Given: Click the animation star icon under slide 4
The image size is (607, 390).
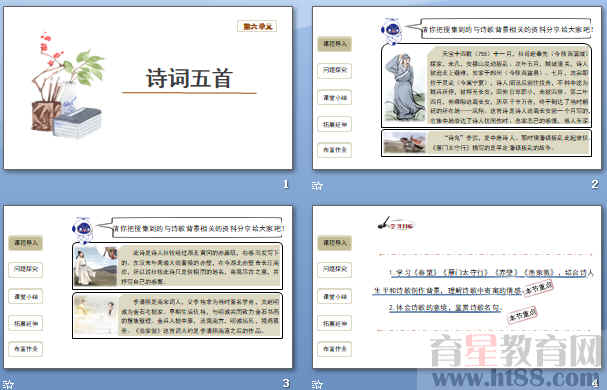Looking at the screenshot, I should pos(317,385).
